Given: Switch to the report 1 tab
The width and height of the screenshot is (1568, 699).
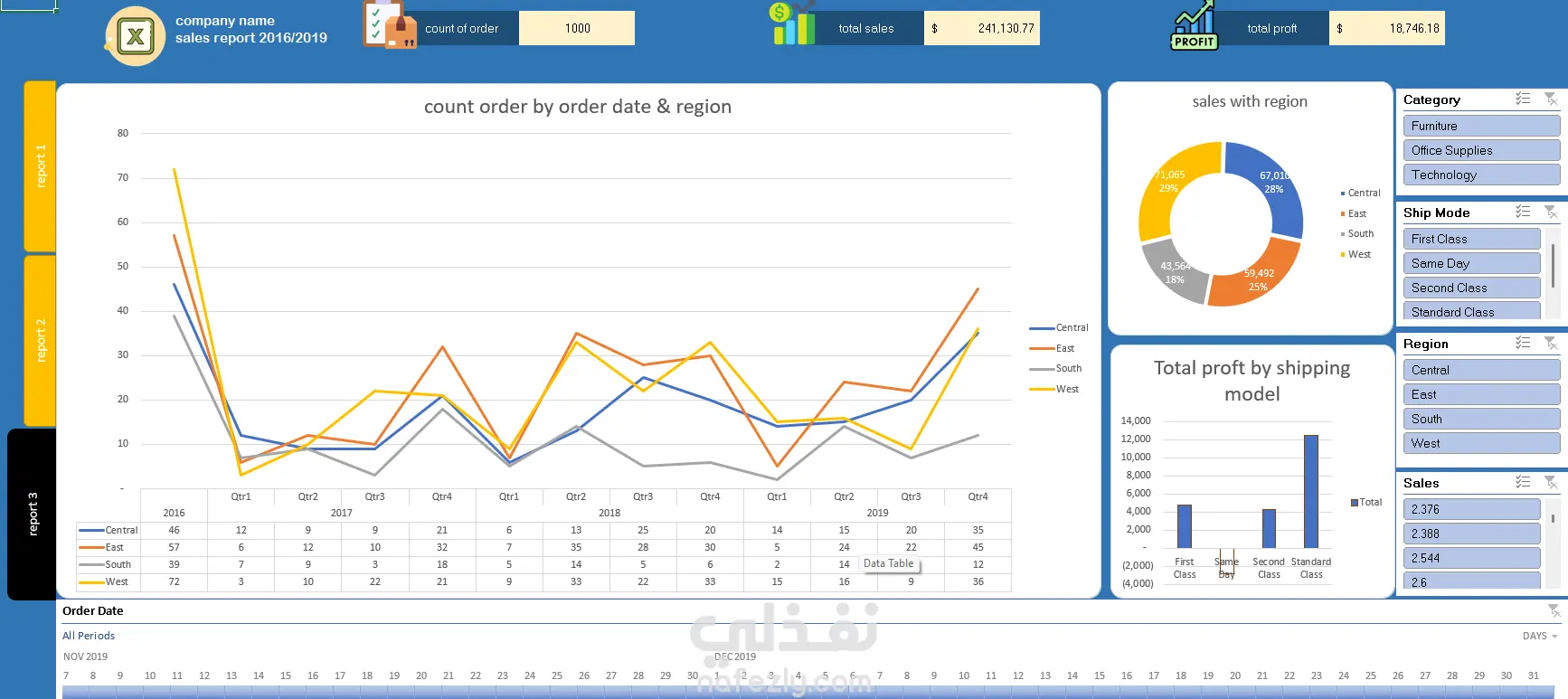Looking at the screenshot, I should pyautogui.click(x=40, y=166).
